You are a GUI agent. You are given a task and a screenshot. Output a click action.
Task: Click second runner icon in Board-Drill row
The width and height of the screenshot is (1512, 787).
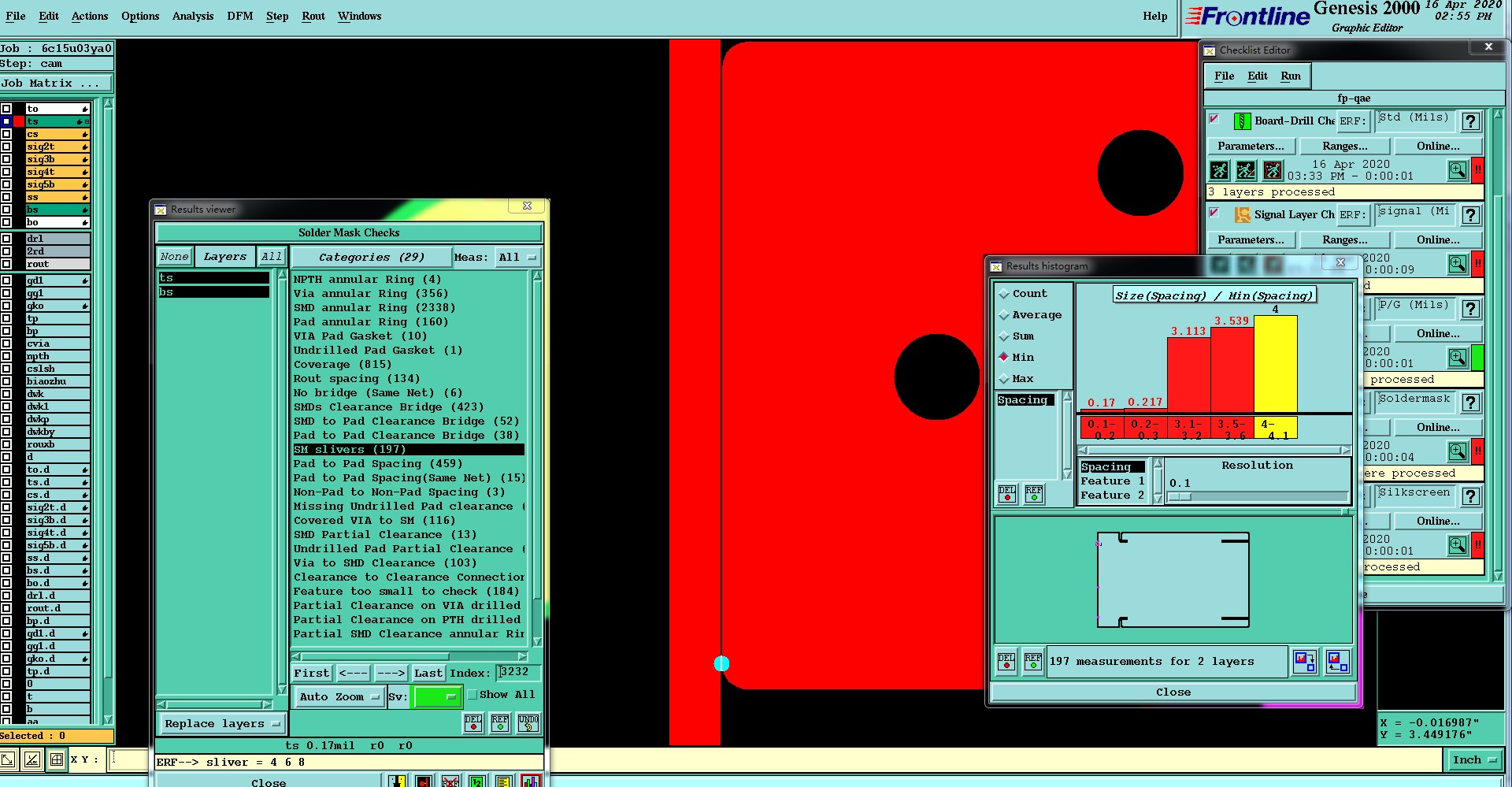click(x=1246, y=170)
